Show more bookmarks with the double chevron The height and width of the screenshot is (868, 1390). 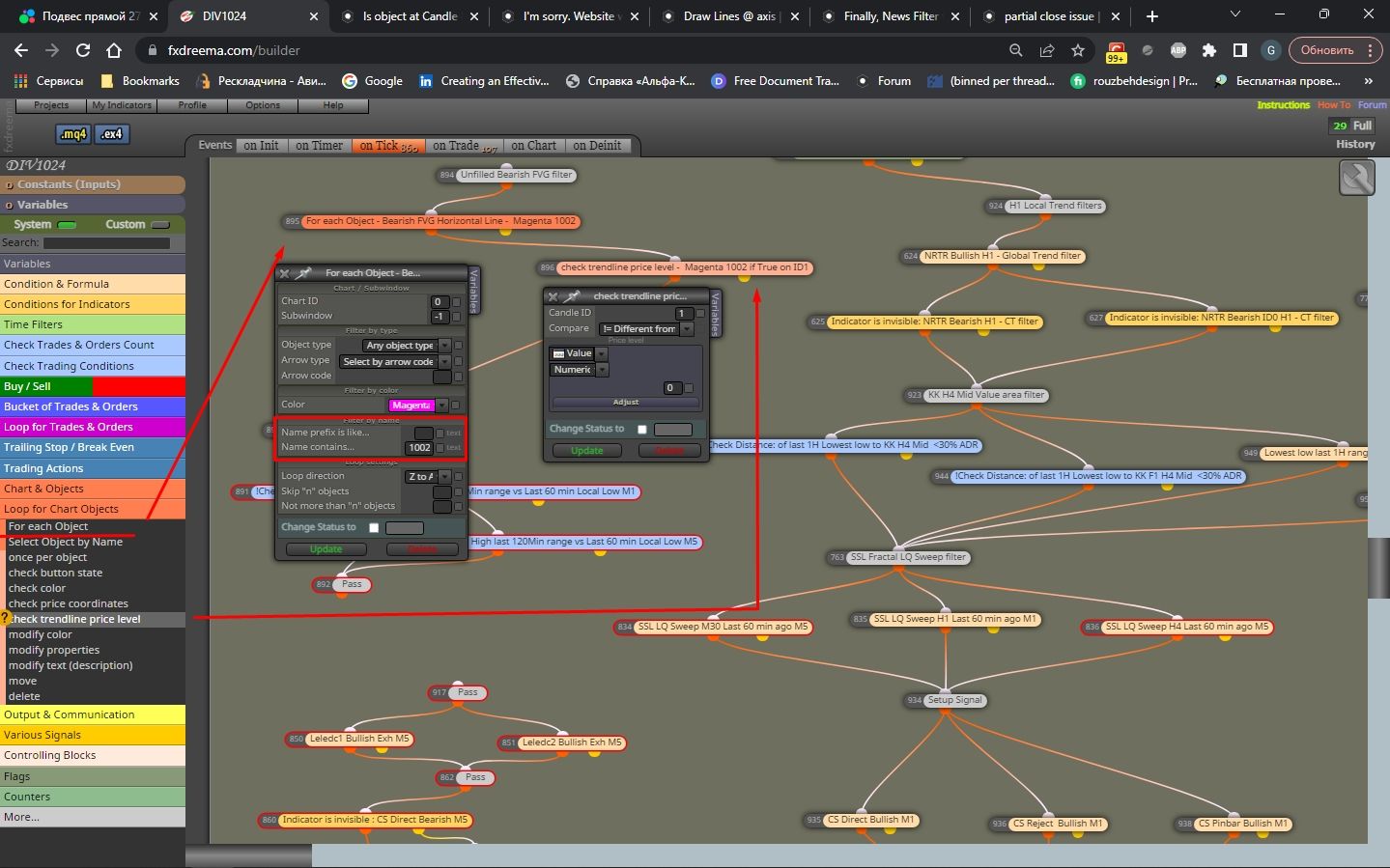pos(1368,81)
